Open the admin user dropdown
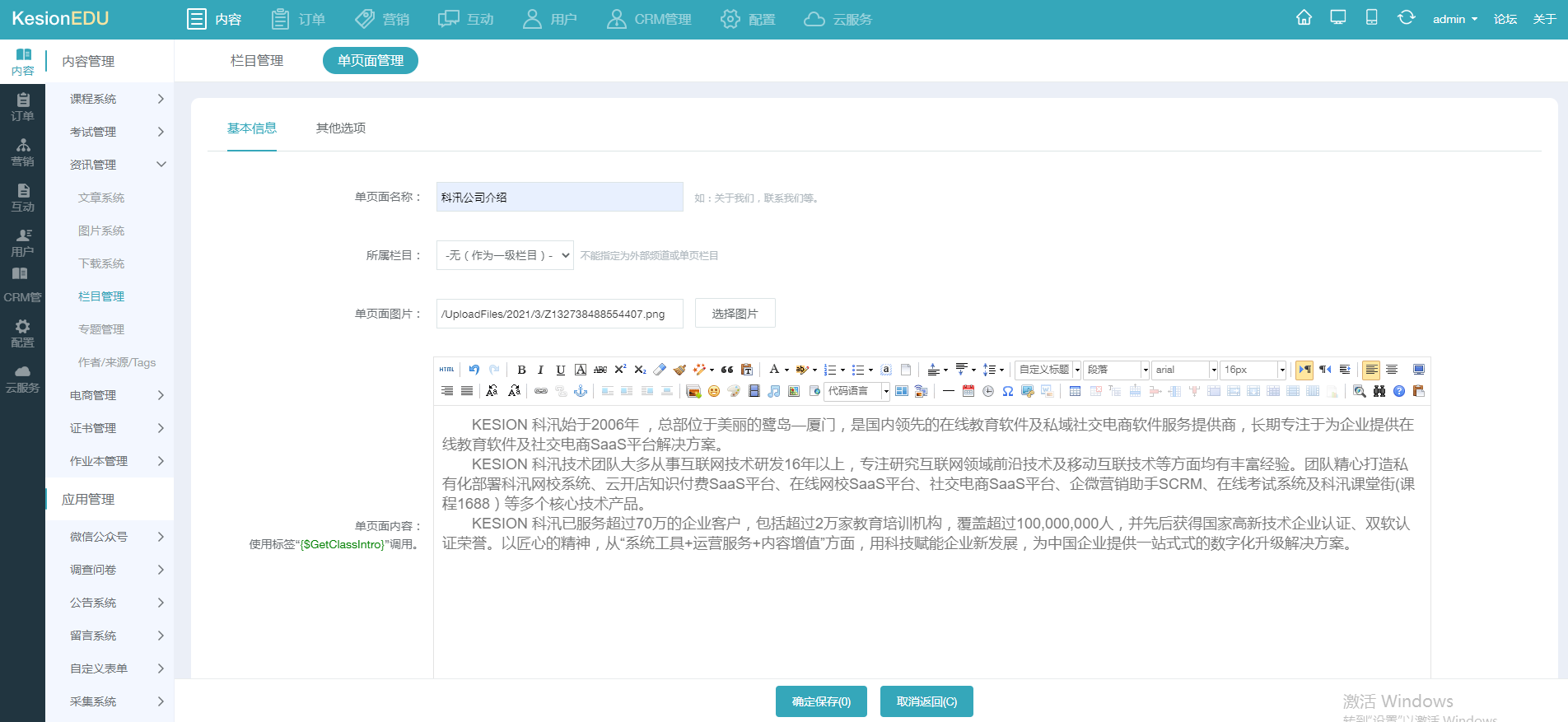Screen dimensions: 1568x722 (1454, 19)
